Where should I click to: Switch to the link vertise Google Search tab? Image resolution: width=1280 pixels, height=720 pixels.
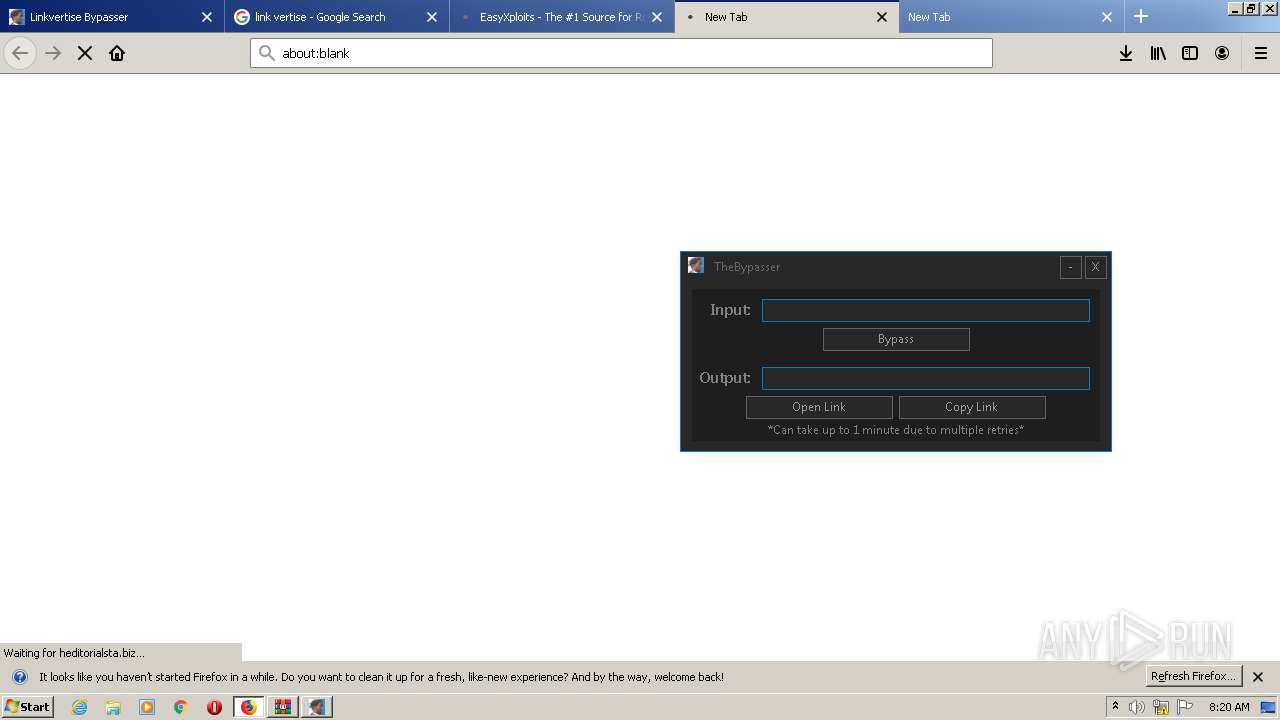click(x=337, y=17)
